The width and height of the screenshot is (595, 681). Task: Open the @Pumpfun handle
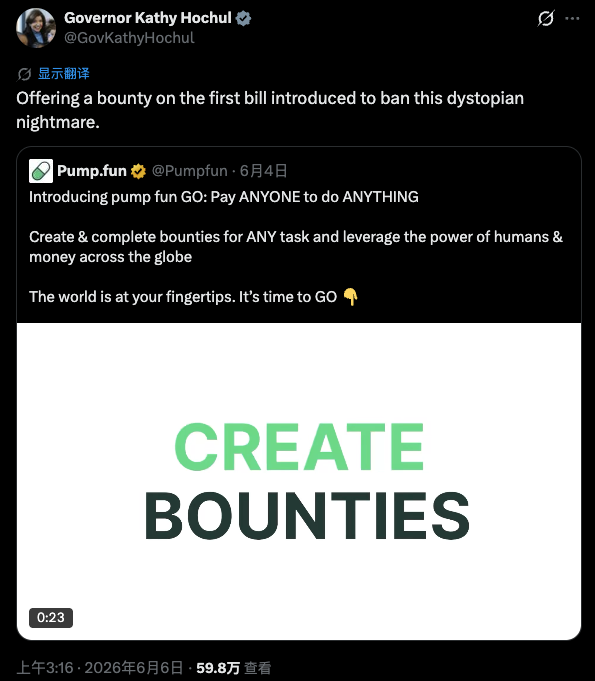coord(189,171)
